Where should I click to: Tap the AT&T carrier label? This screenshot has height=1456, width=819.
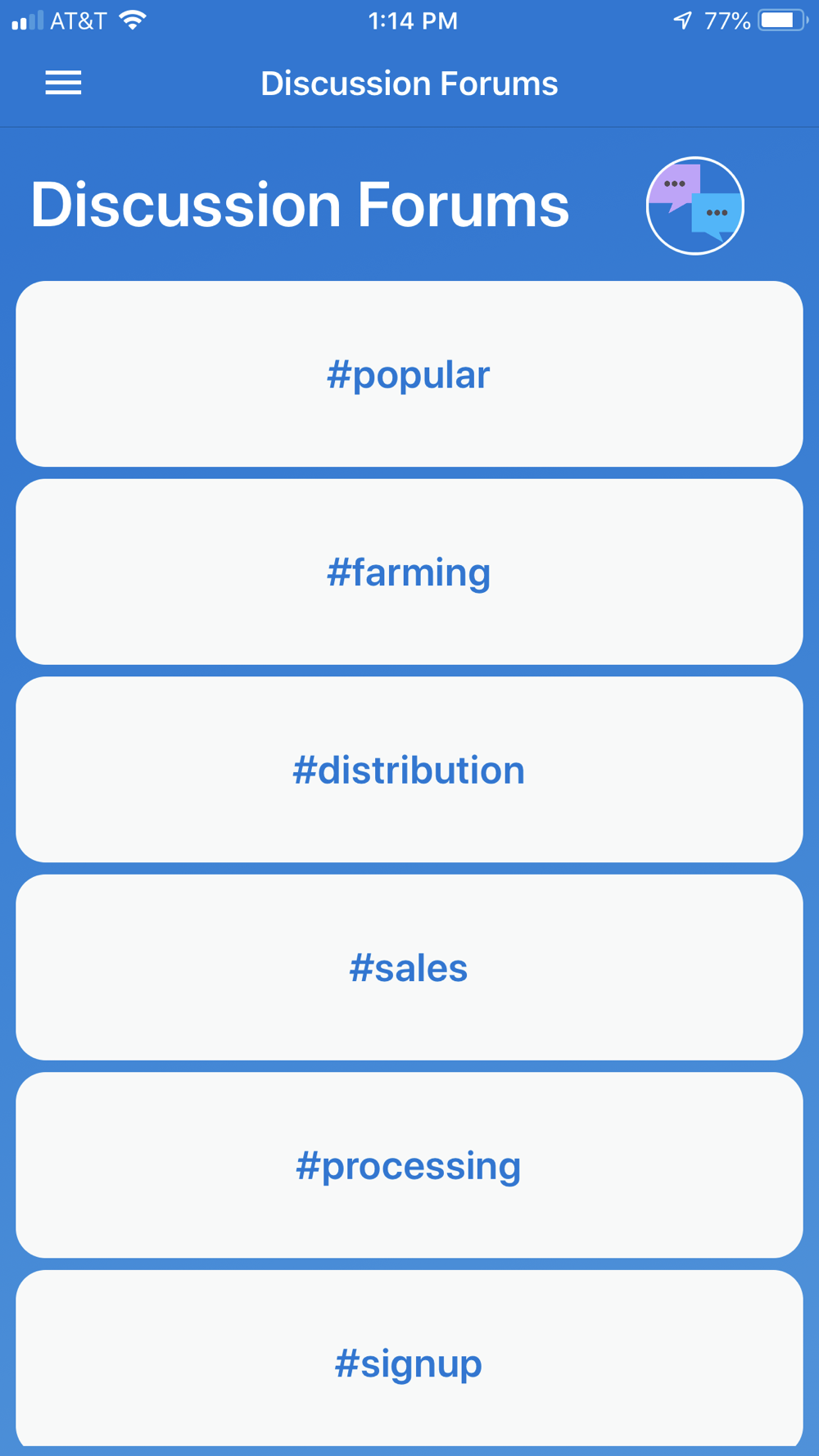[x=79, y=20]
